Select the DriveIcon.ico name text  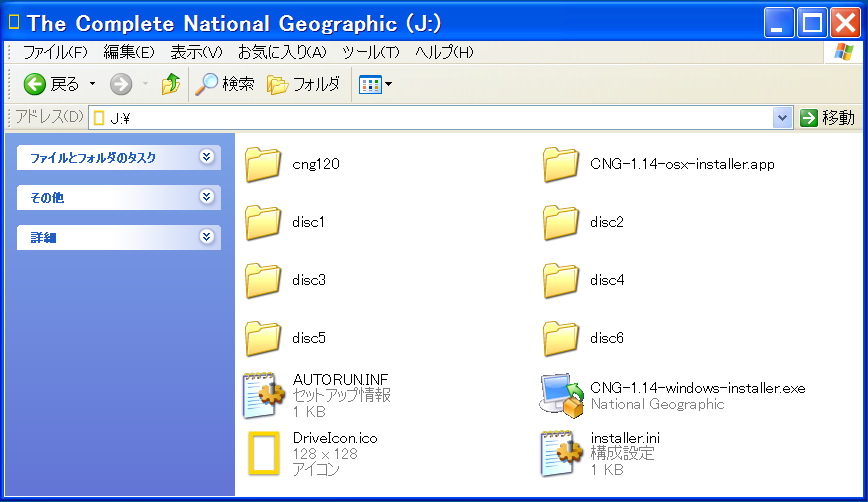tap(335, 438)
